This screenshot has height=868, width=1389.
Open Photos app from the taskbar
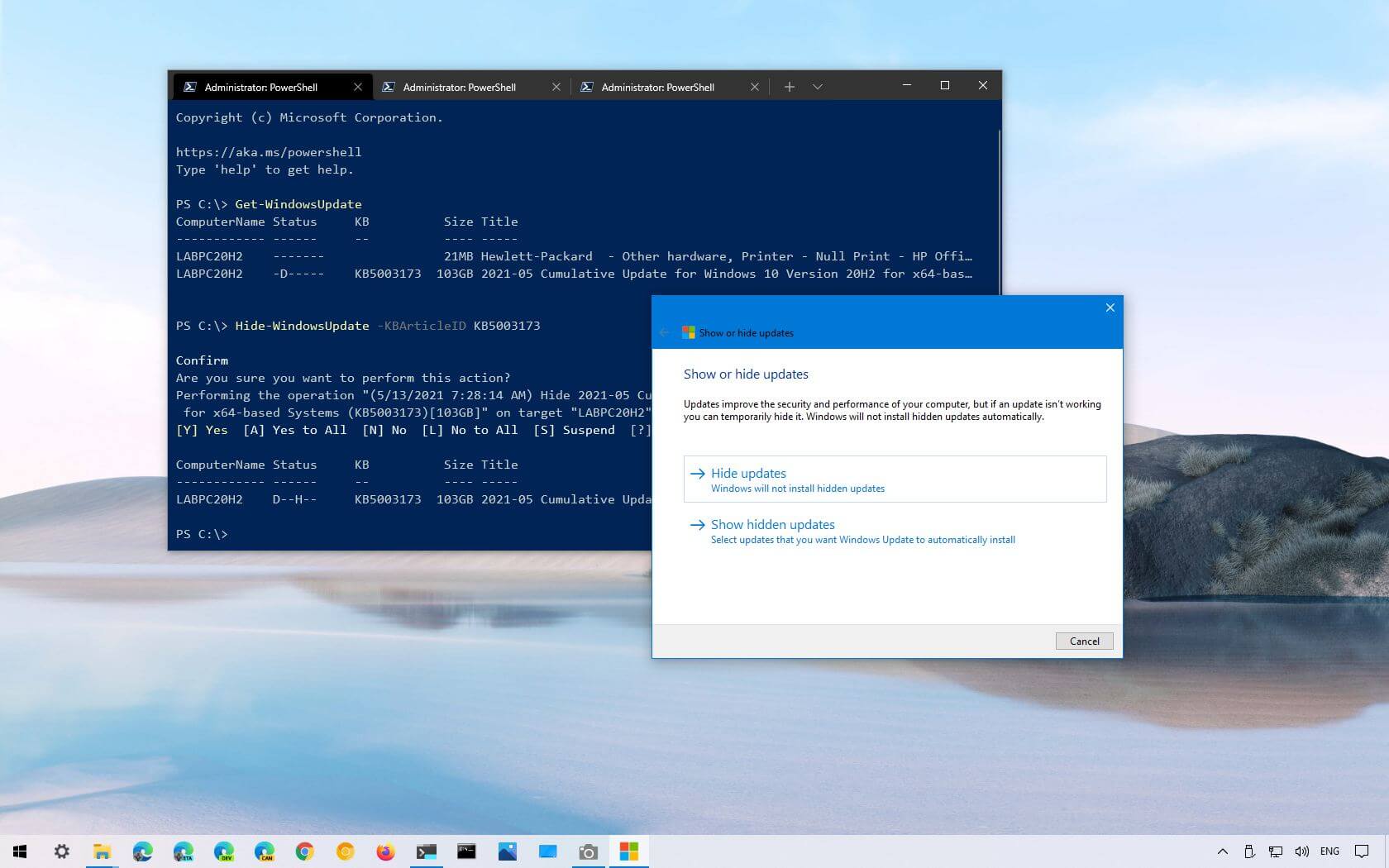507,851
